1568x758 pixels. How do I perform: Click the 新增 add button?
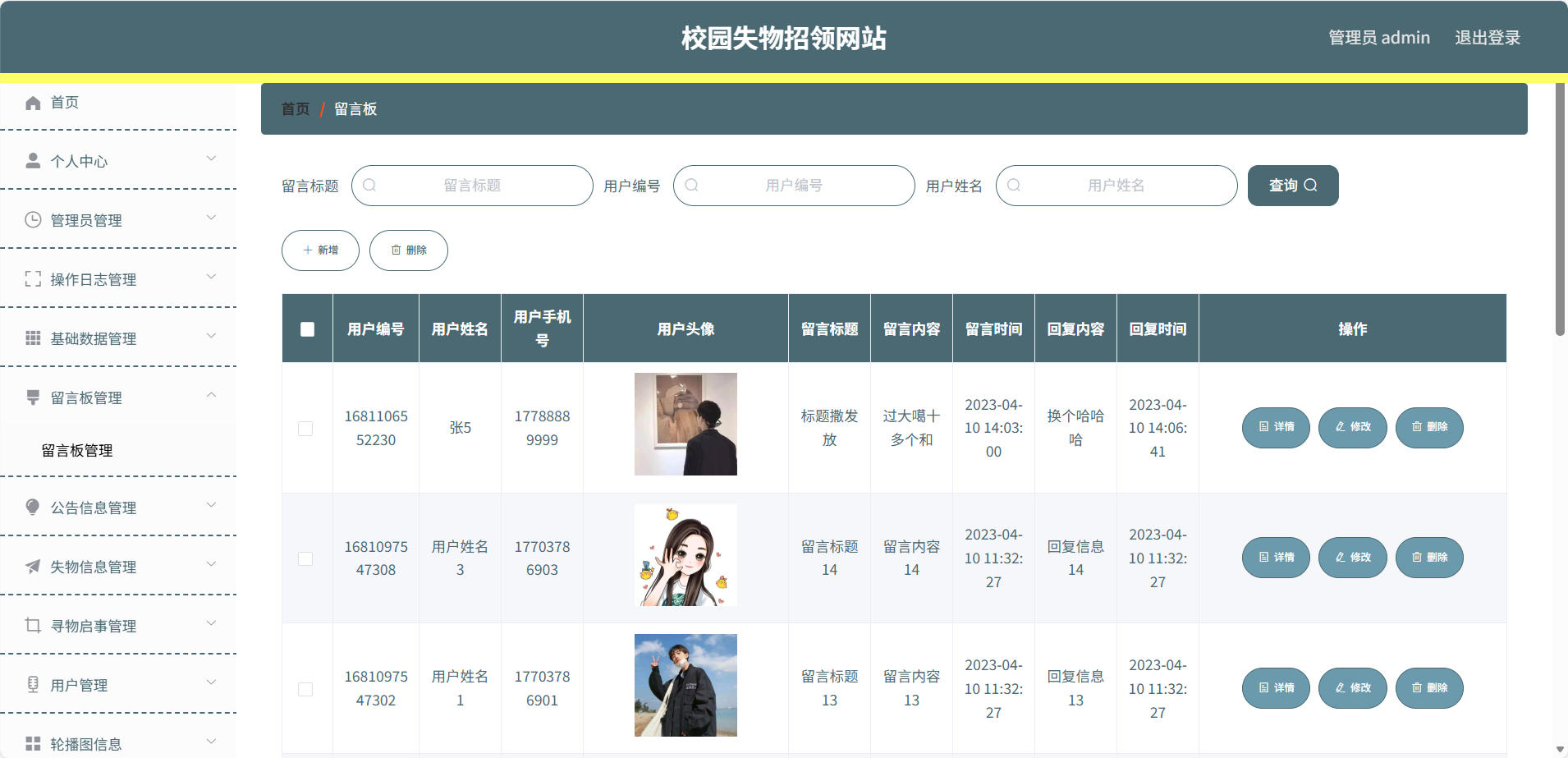point(320,250)
